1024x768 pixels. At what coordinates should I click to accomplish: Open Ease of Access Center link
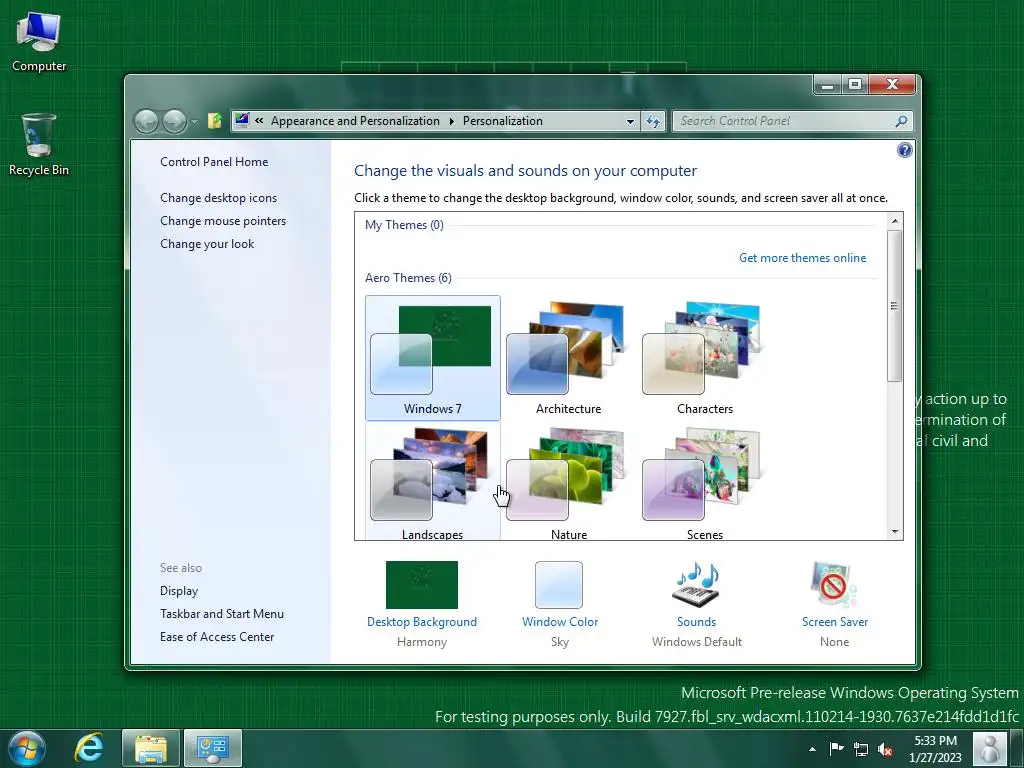(x=217, y=637)
